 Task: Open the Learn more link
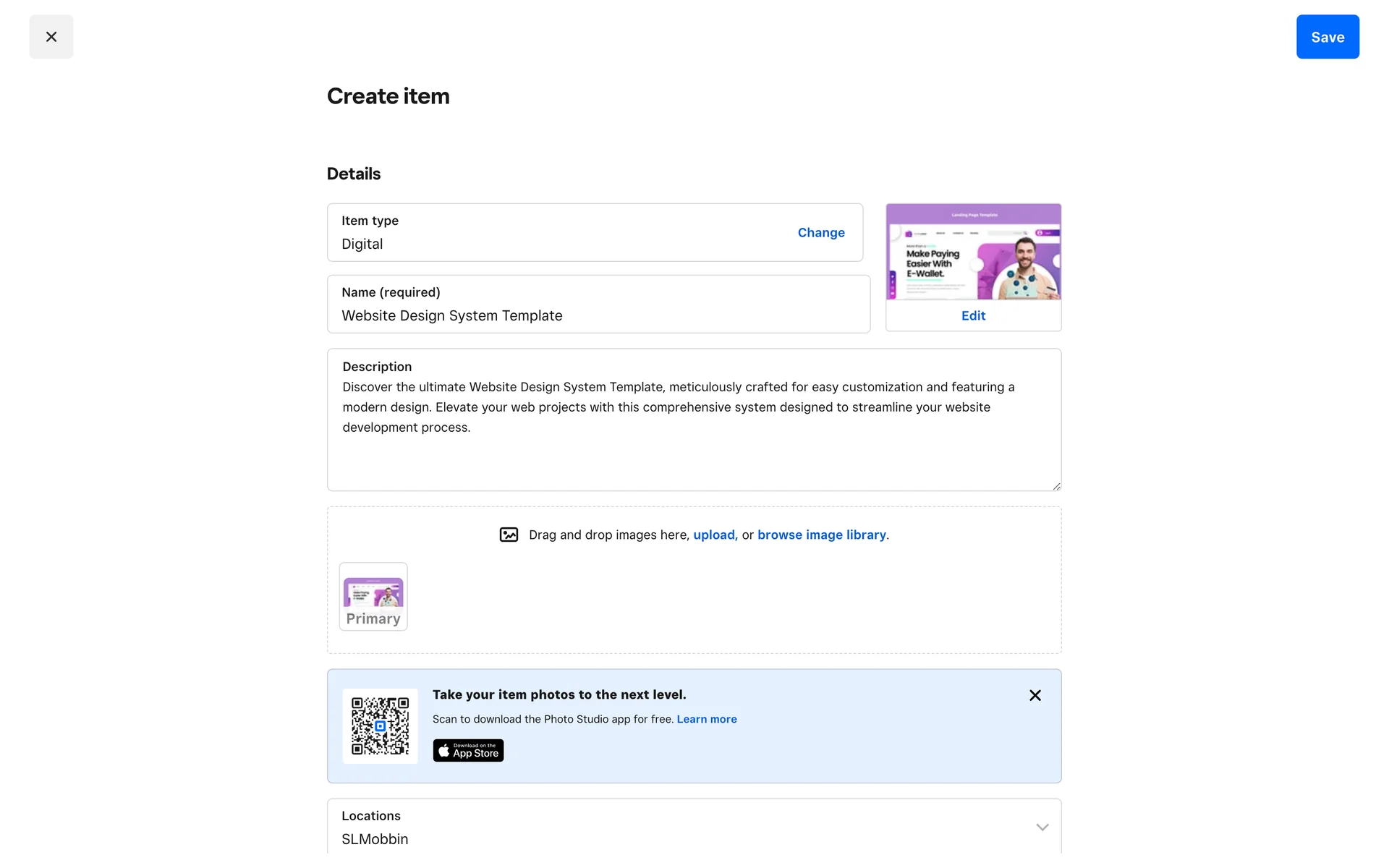tap(706, 720)
